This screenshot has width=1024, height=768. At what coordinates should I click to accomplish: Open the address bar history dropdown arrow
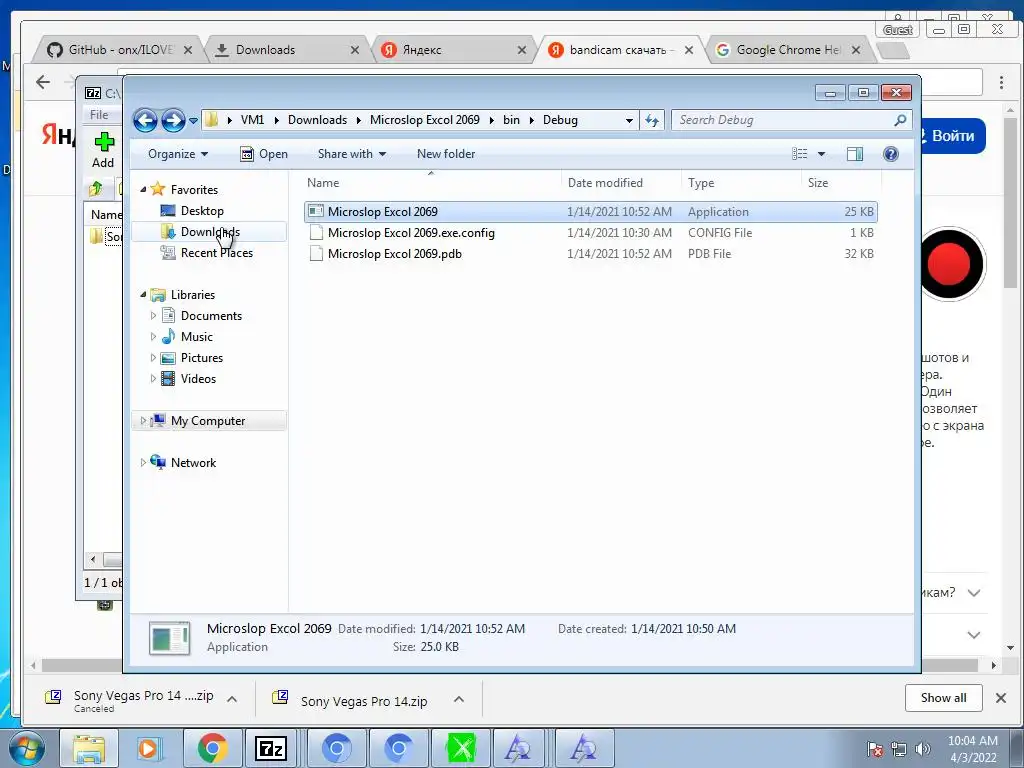click(x=629, y=121)
